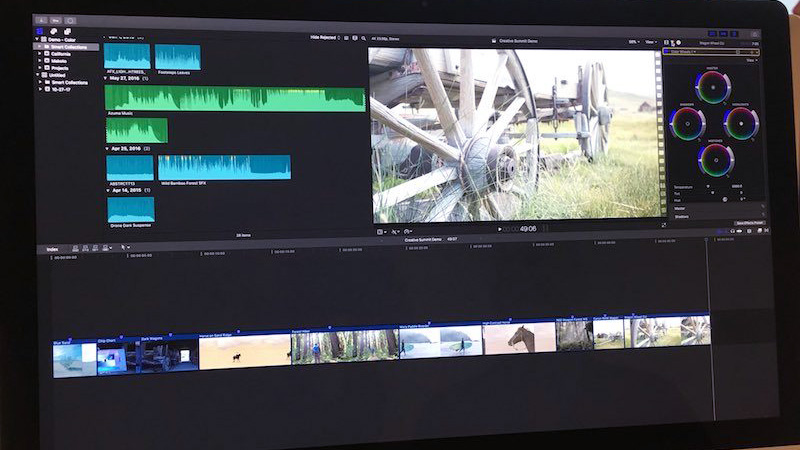Viewport: 800px width, 450px height.
Task: Click the Highlights color wheel
Action: point(741,123)
